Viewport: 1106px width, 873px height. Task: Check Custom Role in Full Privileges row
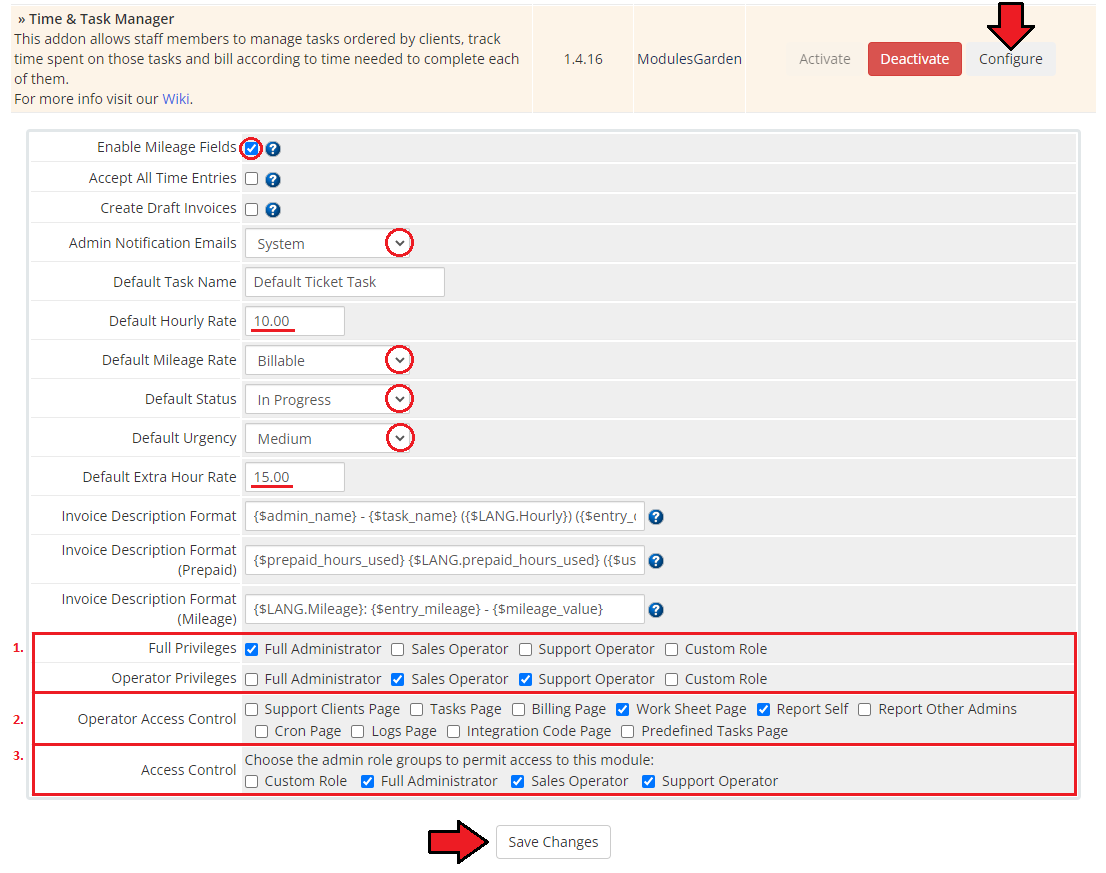672,649
